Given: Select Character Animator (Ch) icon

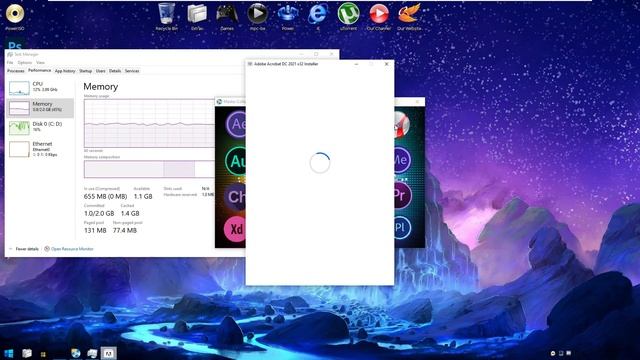Looking at the screenshot, I should coord(236,197).
